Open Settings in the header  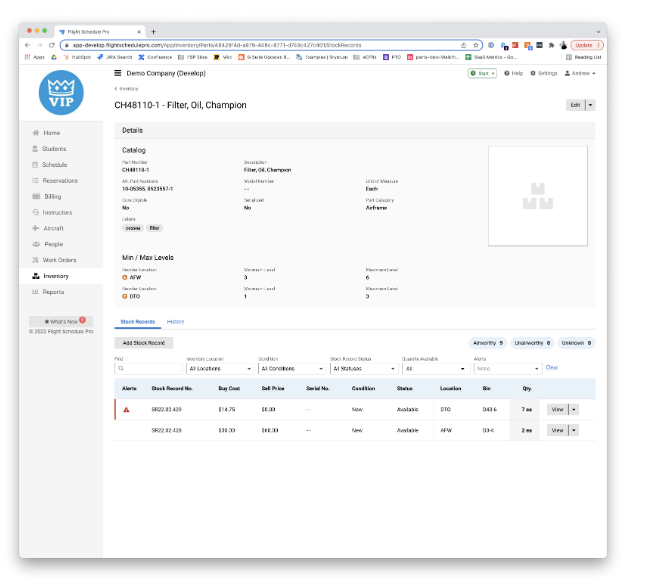(x=543, y=73)
